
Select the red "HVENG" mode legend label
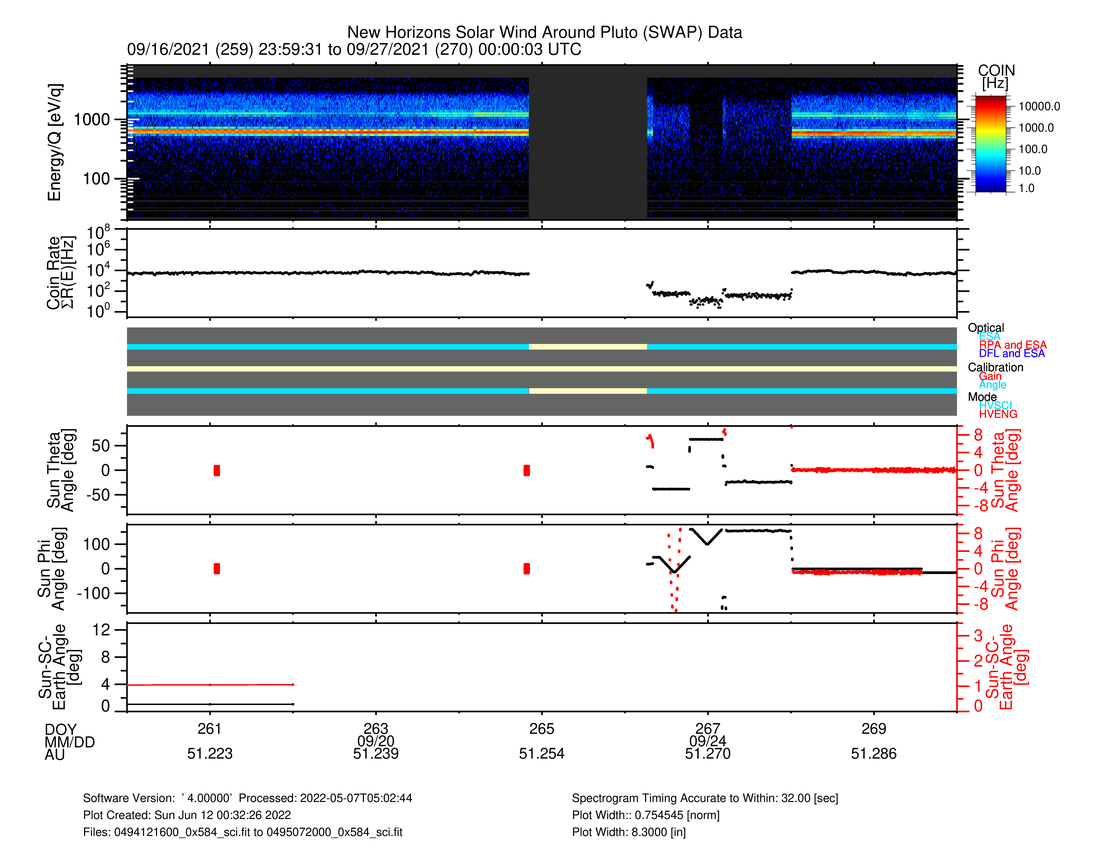point(1000,414)
